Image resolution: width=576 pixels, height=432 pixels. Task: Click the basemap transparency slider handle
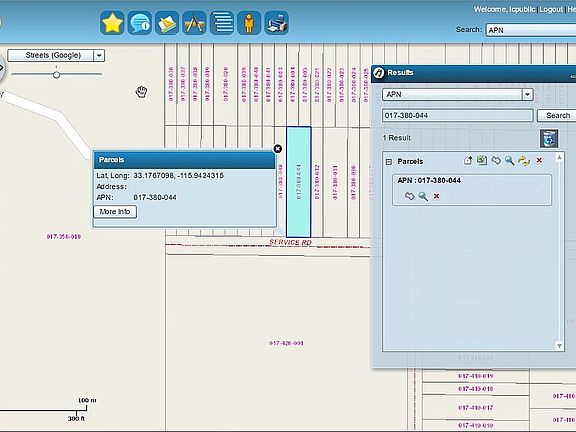(x=56, y=75)
